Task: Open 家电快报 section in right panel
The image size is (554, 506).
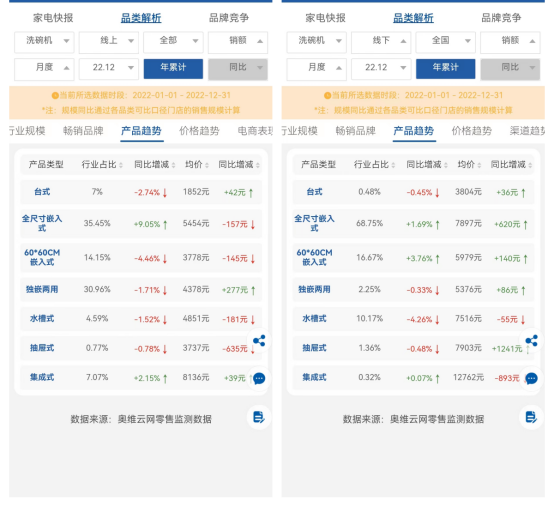Action: click(325, 18)
